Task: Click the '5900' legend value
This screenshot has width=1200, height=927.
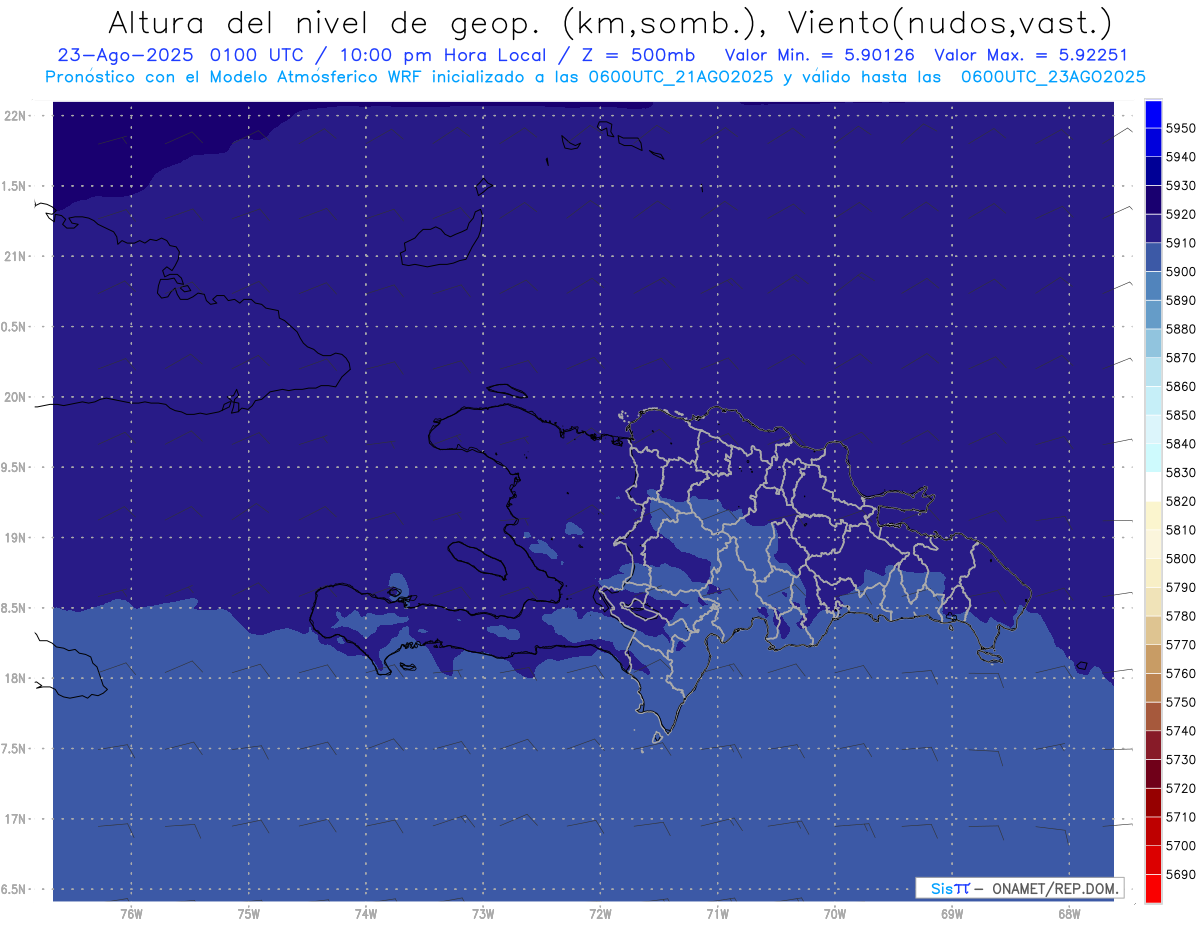Action: tap(1180, 272)
